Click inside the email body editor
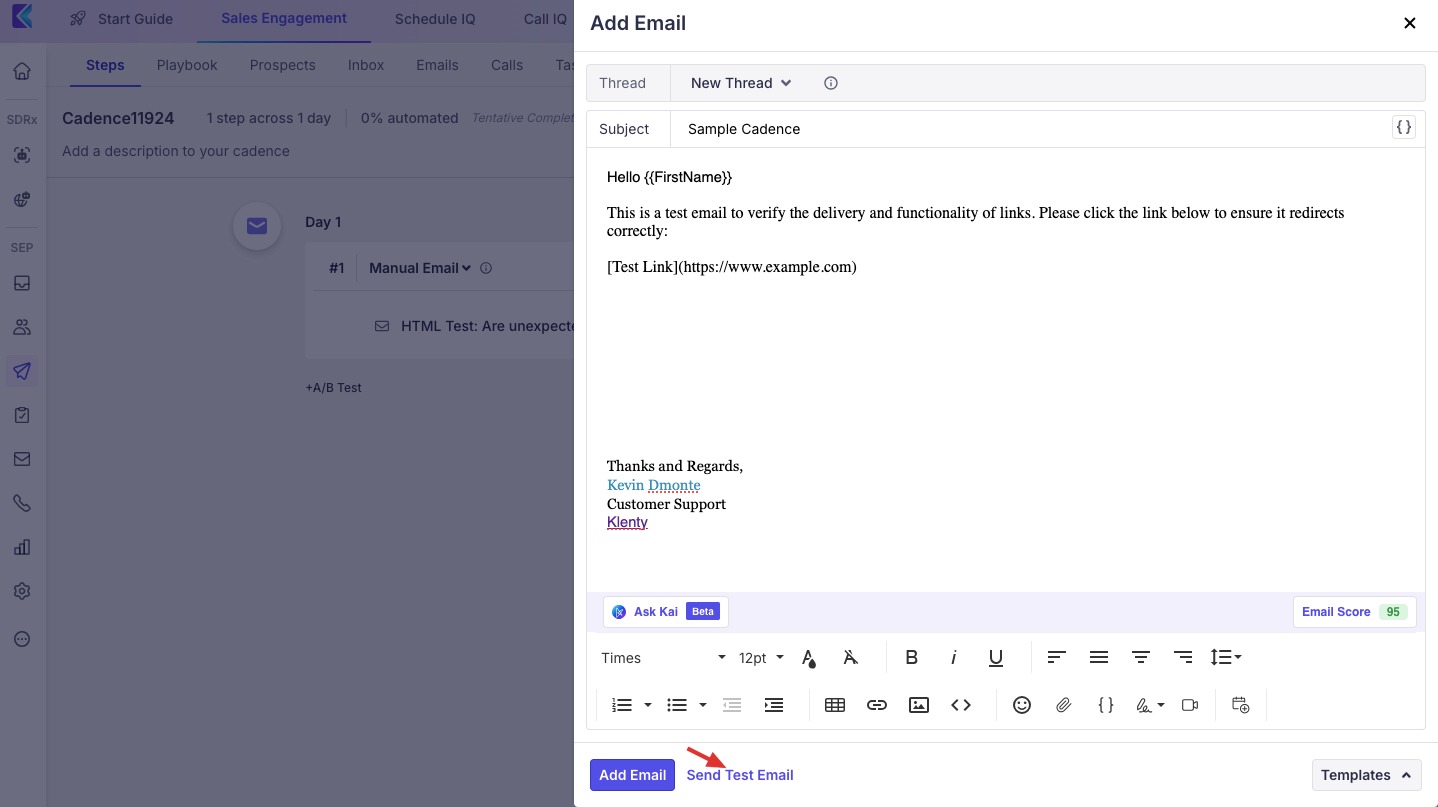Screen dimensions: 1438x807 click(x=1006, y=370)
